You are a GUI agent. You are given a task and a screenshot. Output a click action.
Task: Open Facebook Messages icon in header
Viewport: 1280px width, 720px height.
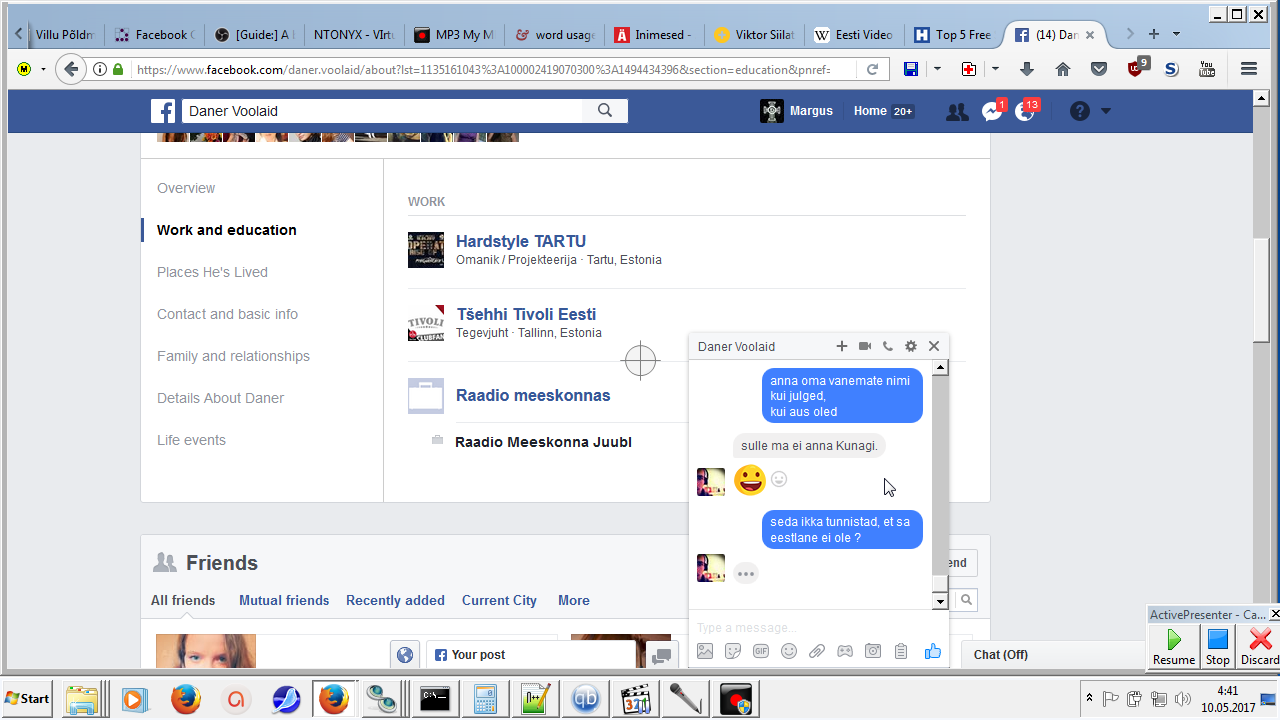(x=992, y=111)
